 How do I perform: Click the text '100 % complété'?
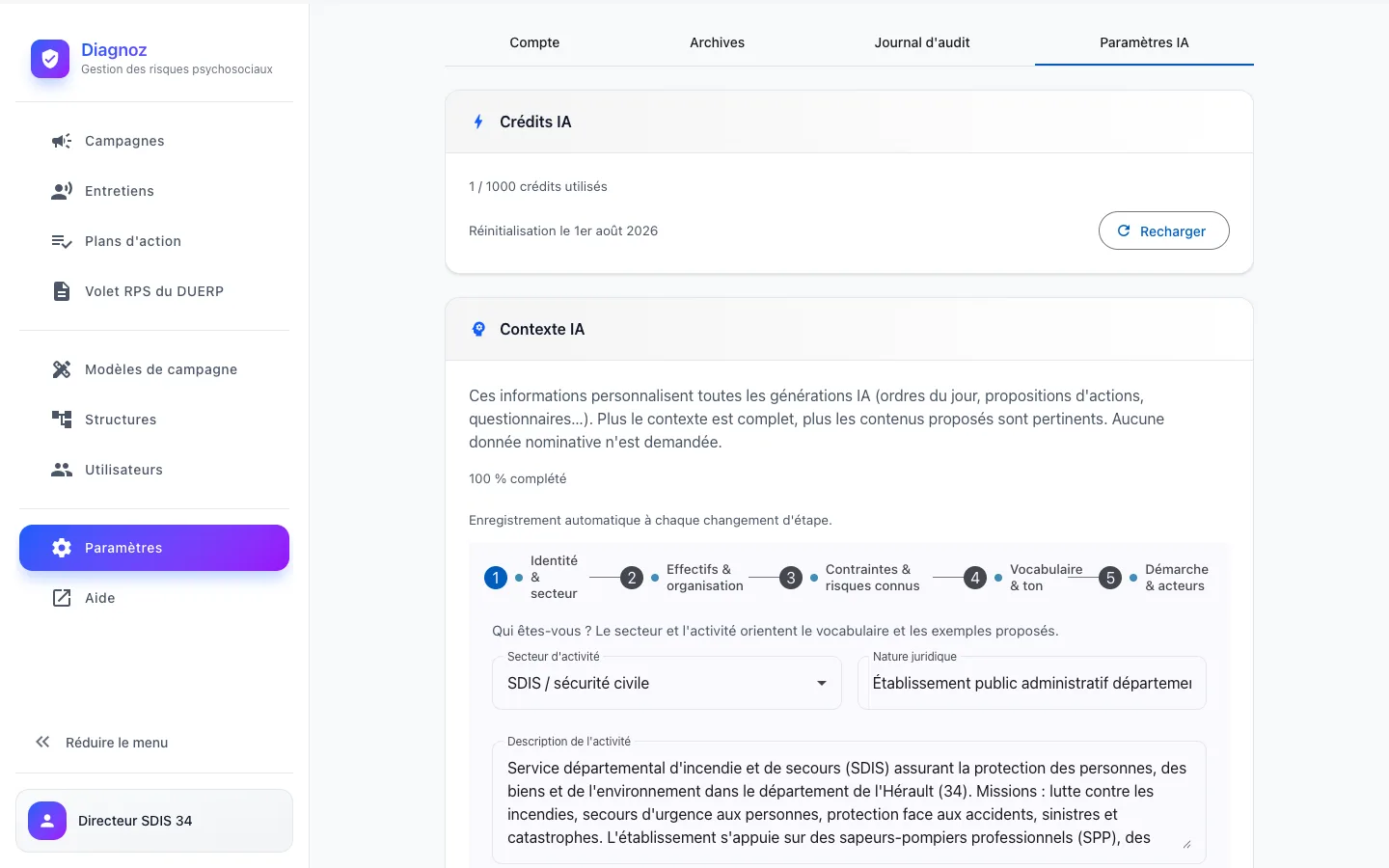(518, 478)
